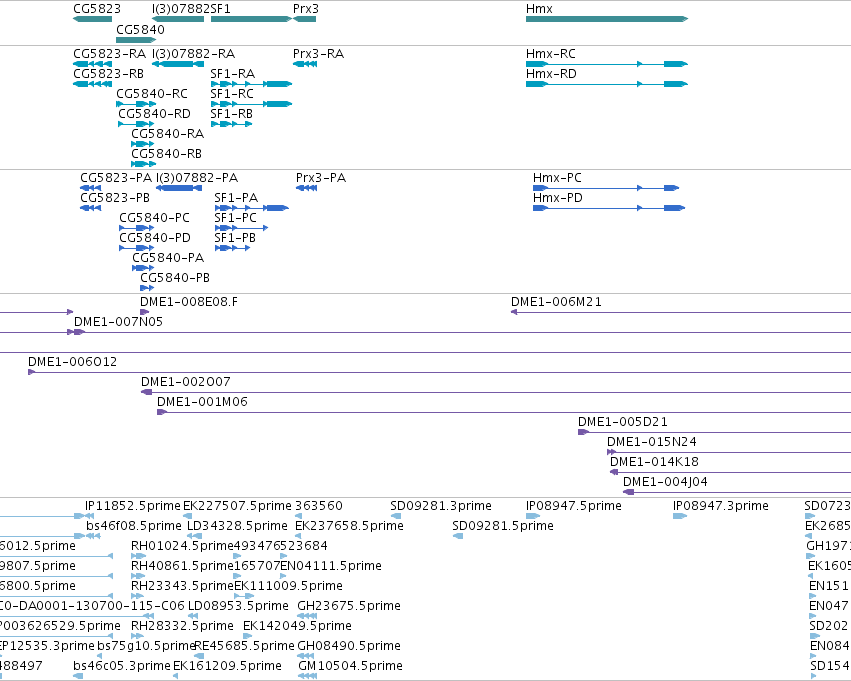
Task: Click the EN04111.5prime EST label
Action: (331, 567)
